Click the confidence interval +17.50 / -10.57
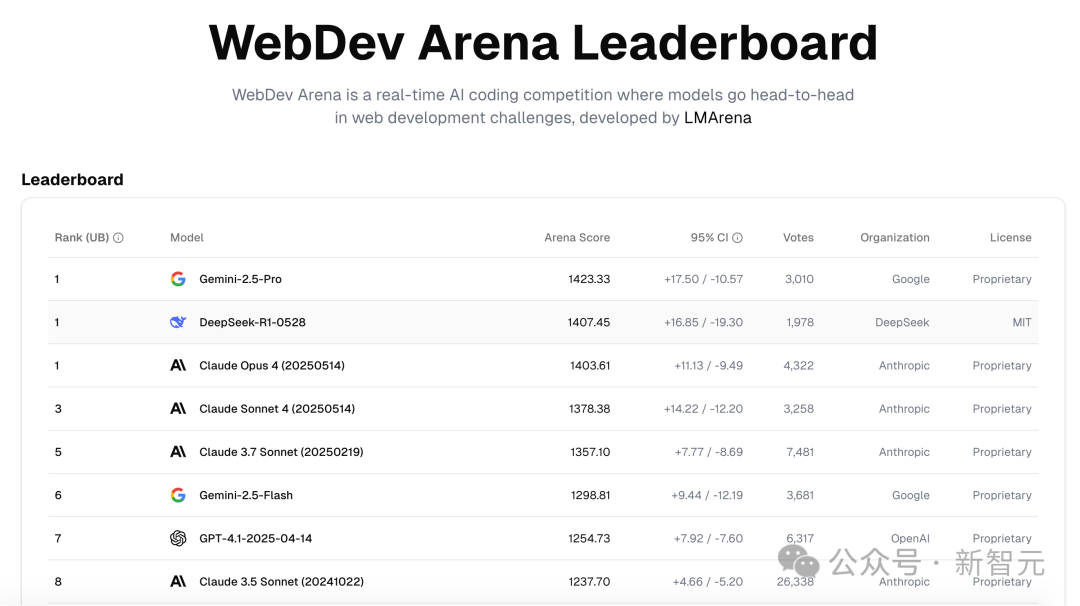This screenshot has height=606, width=1080. (703, 279)
